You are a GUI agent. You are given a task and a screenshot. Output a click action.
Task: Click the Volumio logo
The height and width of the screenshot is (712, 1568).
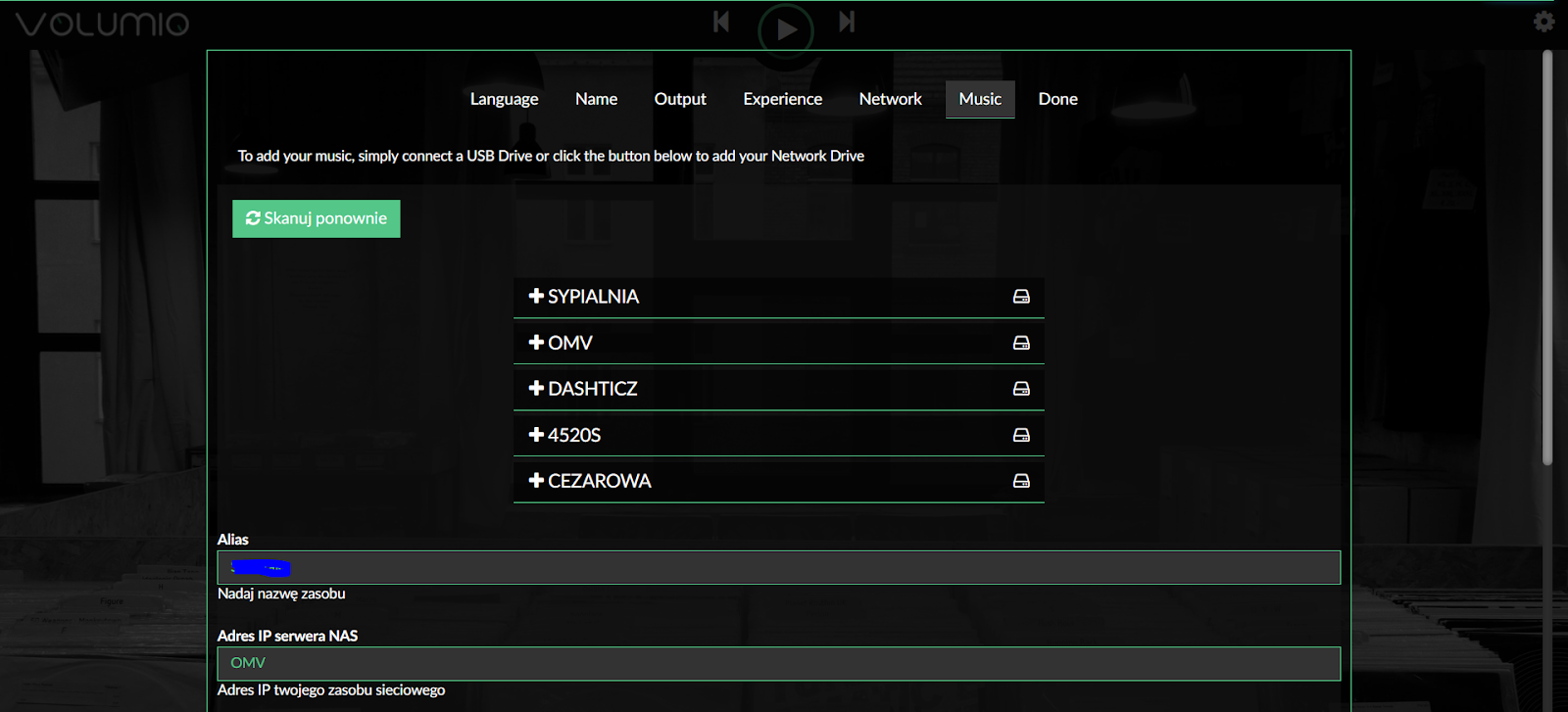[102, 24]
